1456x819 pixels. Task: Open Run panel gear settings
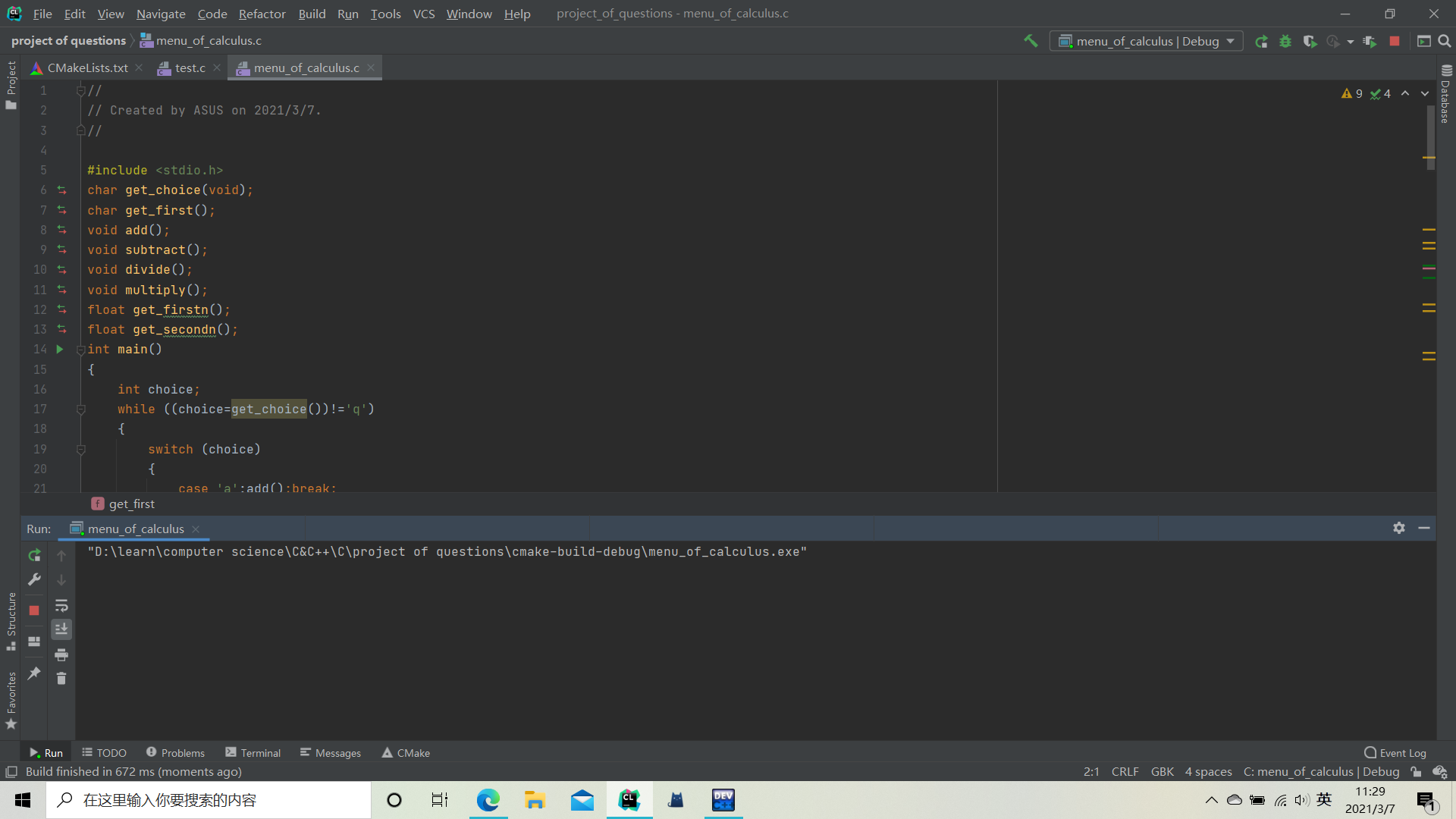(1399, 528)
